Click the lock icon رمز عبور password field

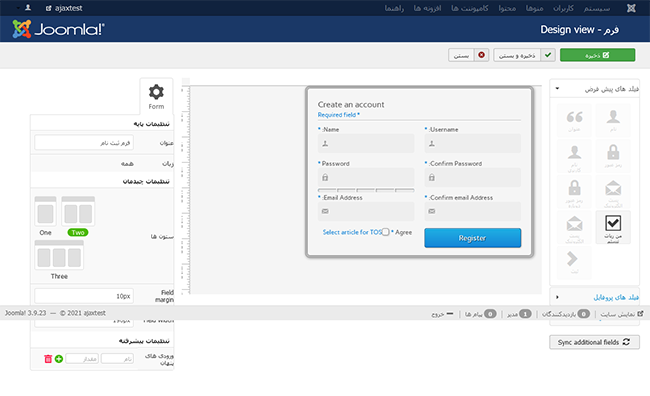click(x=613, y=155)
